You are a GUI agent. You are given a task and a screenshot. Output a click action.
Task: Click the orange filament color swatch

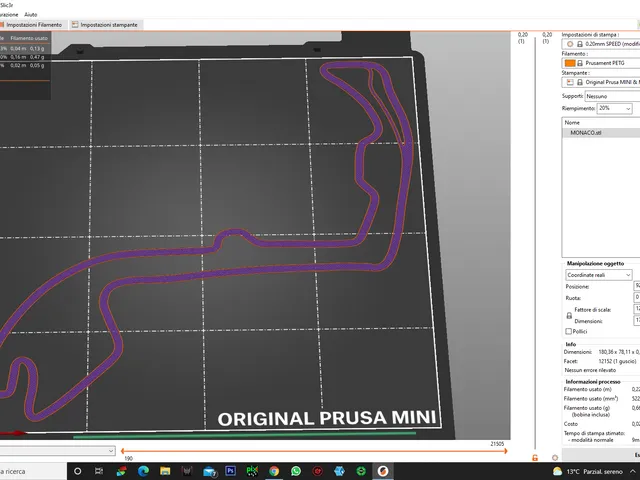tap(570, 63)
